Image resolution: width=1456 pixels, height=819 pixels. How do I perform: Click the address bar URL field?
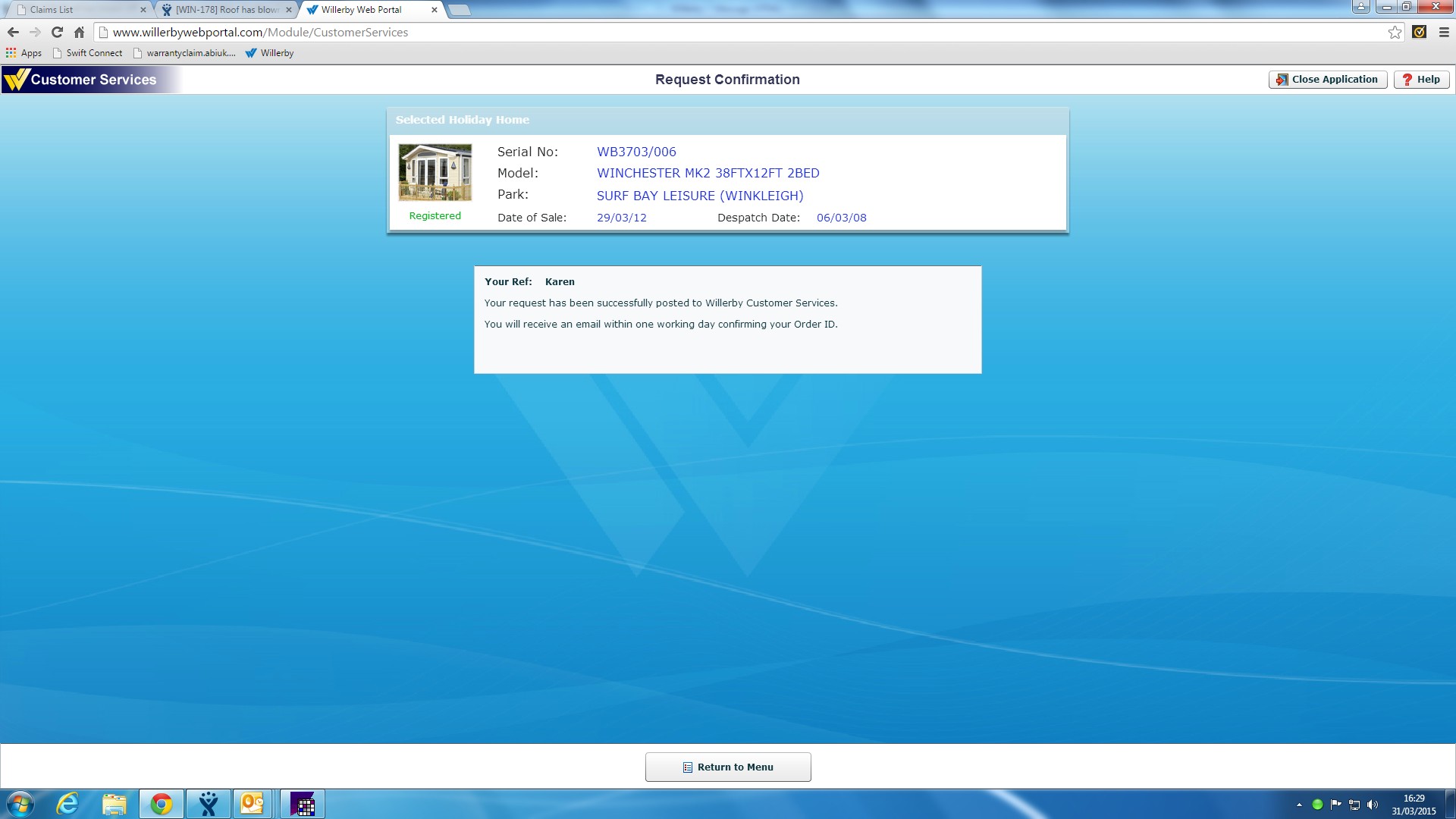[x=682, y=32]
